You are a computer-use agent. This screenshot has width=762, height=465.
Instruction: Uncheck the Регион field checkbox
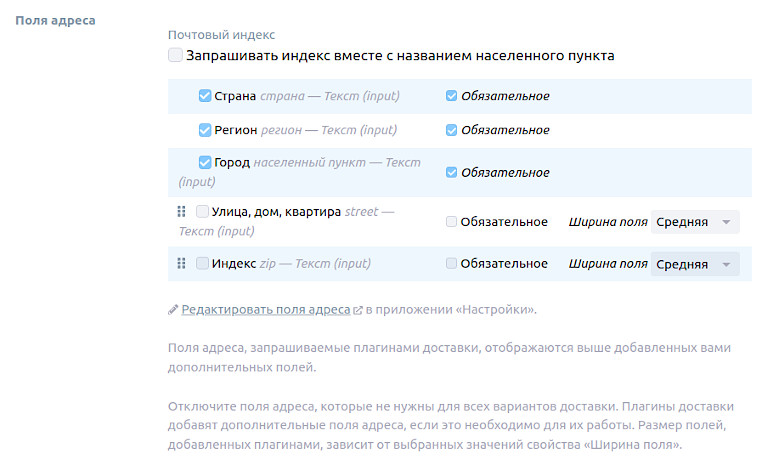[x=205, y=130]
